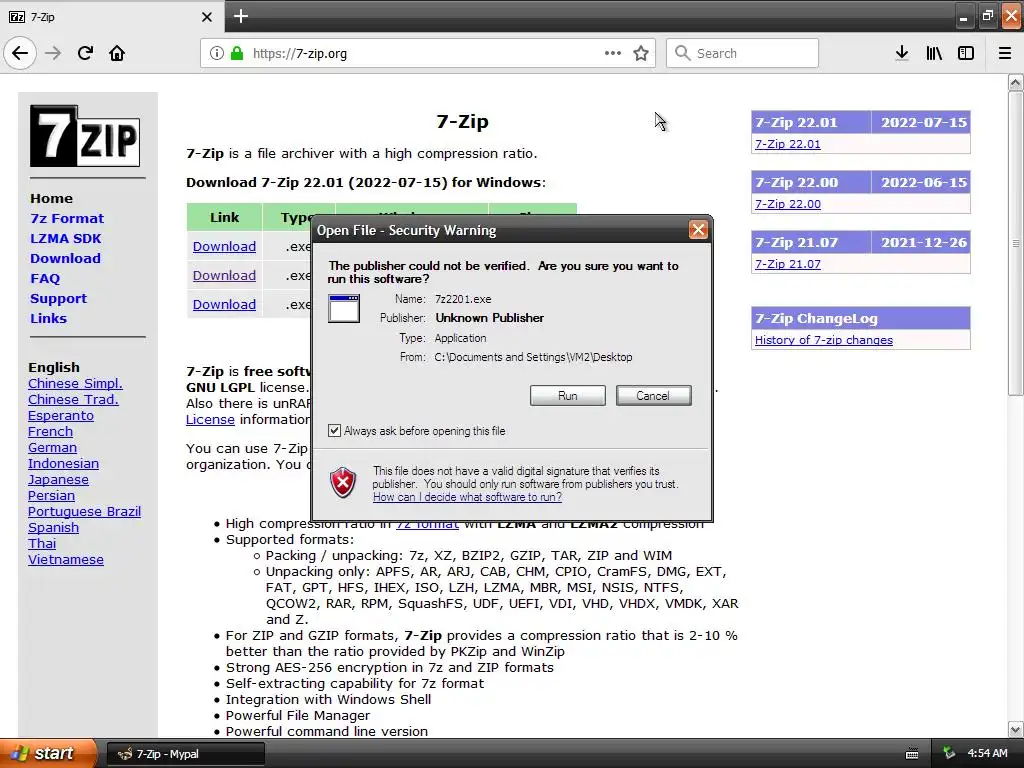The height and width of the screenshot is (768, 1024).
Task: Switch language to Vietnamese
Action: (x=66, y=560)
